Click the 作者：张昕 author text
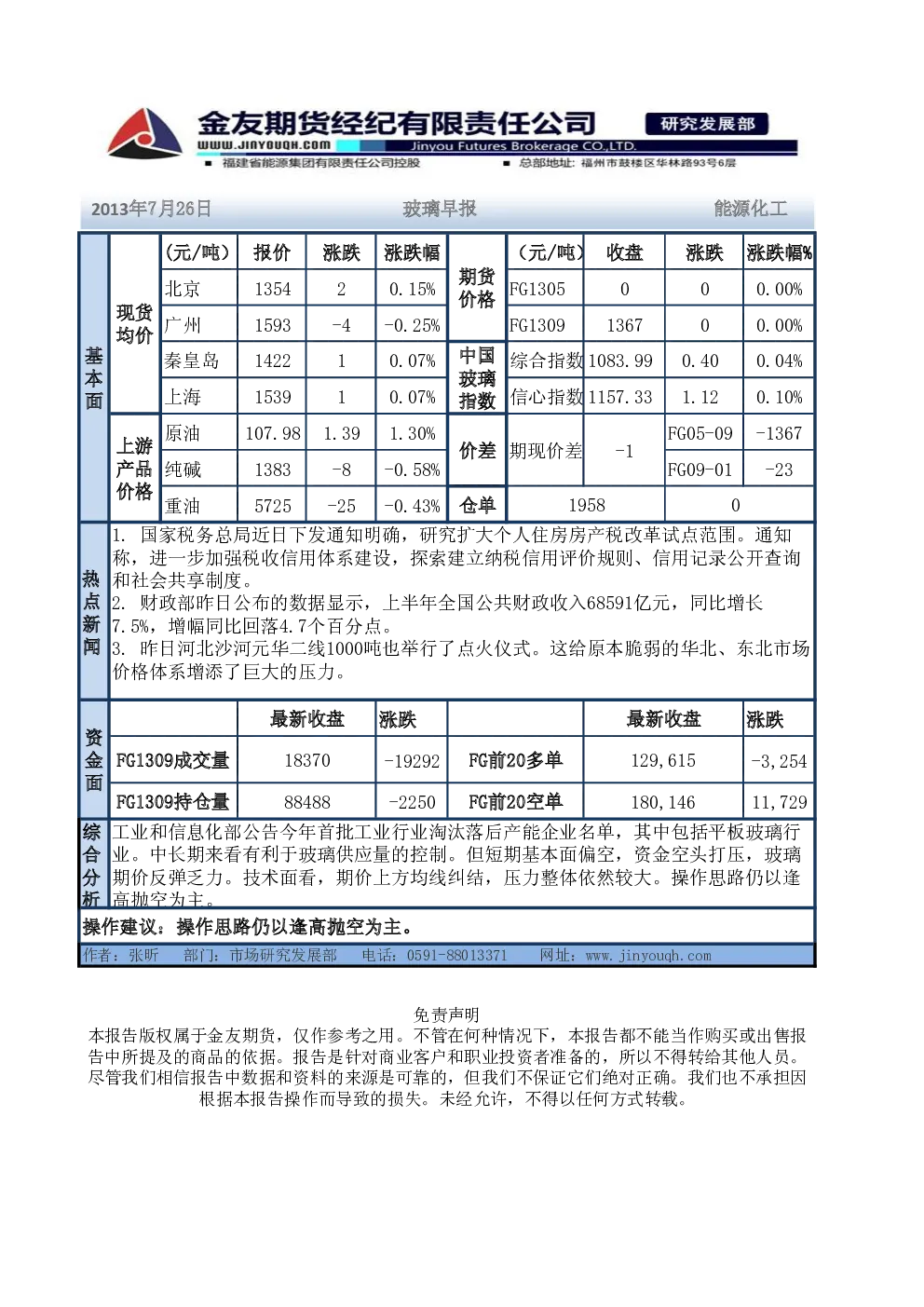Image resolution: width=924 pixels, height=1307 pixels. 121,955
